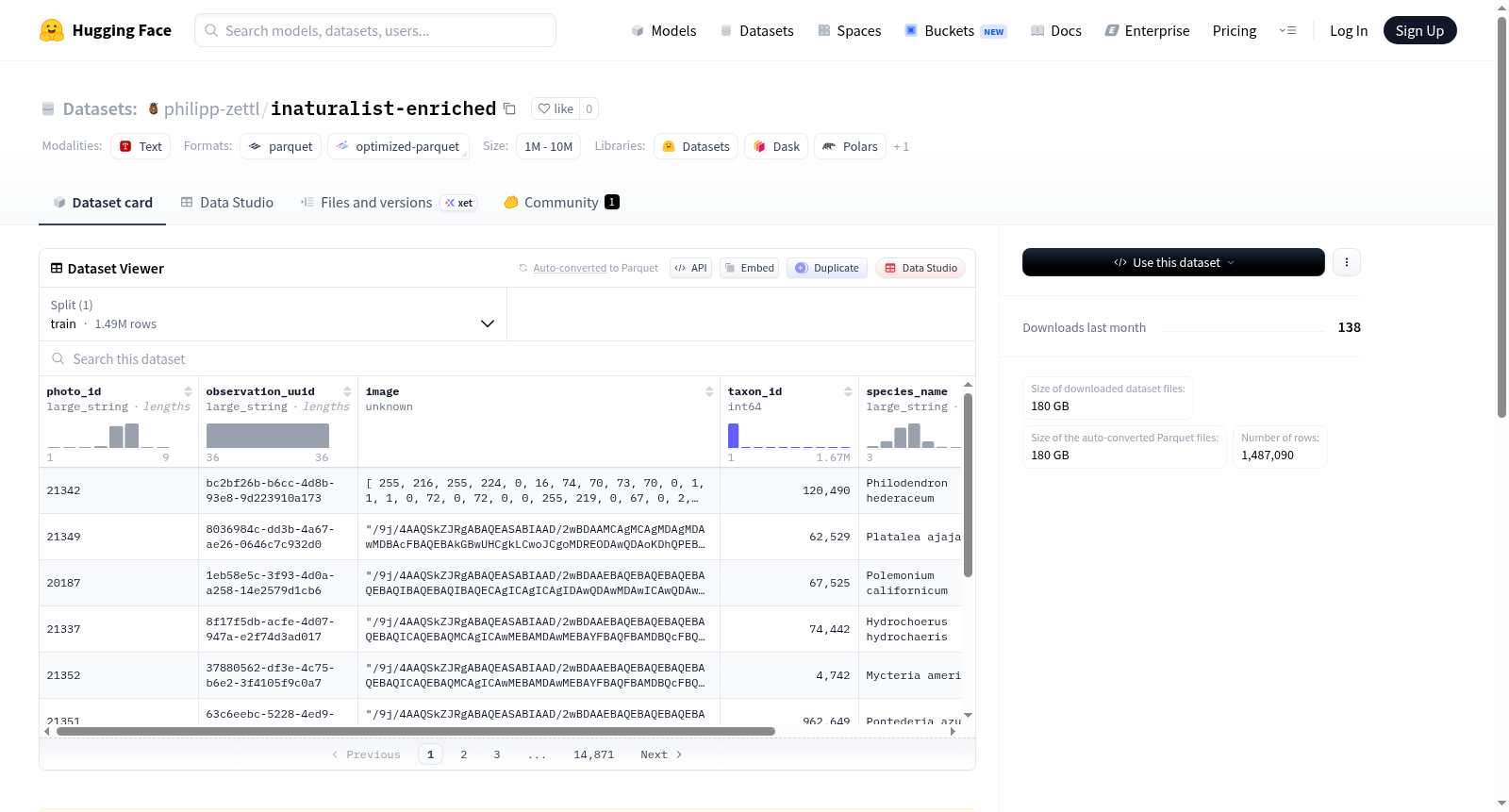Select the Philodendron hederaceum species cell

coord(911,490)
